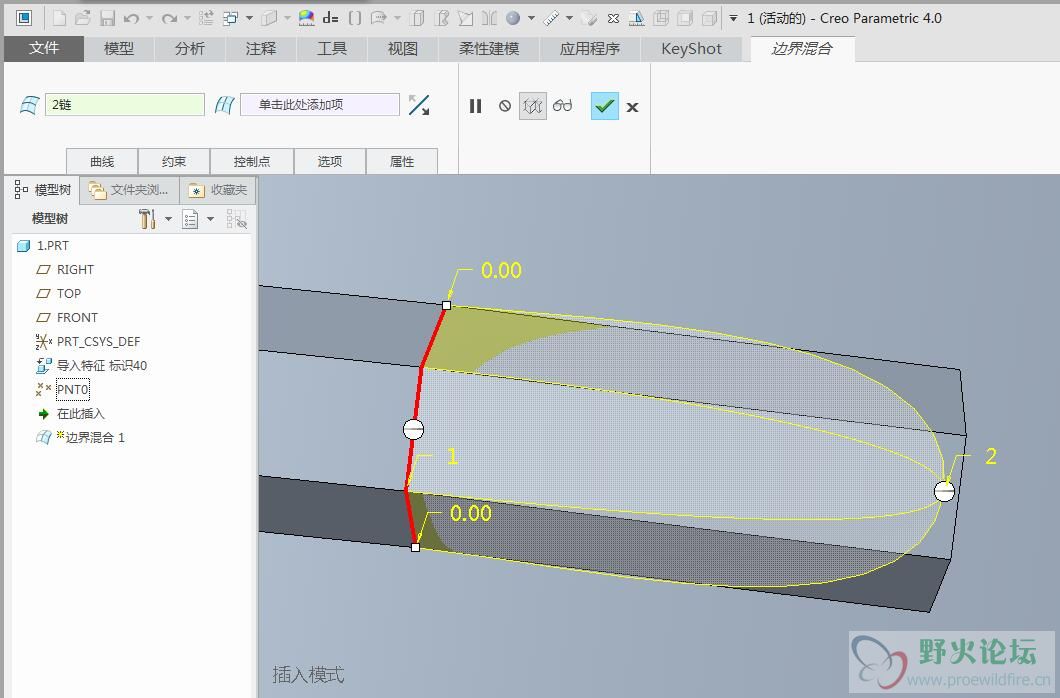Cancel the boundary blend with X button
The height and width of the screenshot is (698, 1060).
click(632, 107)
